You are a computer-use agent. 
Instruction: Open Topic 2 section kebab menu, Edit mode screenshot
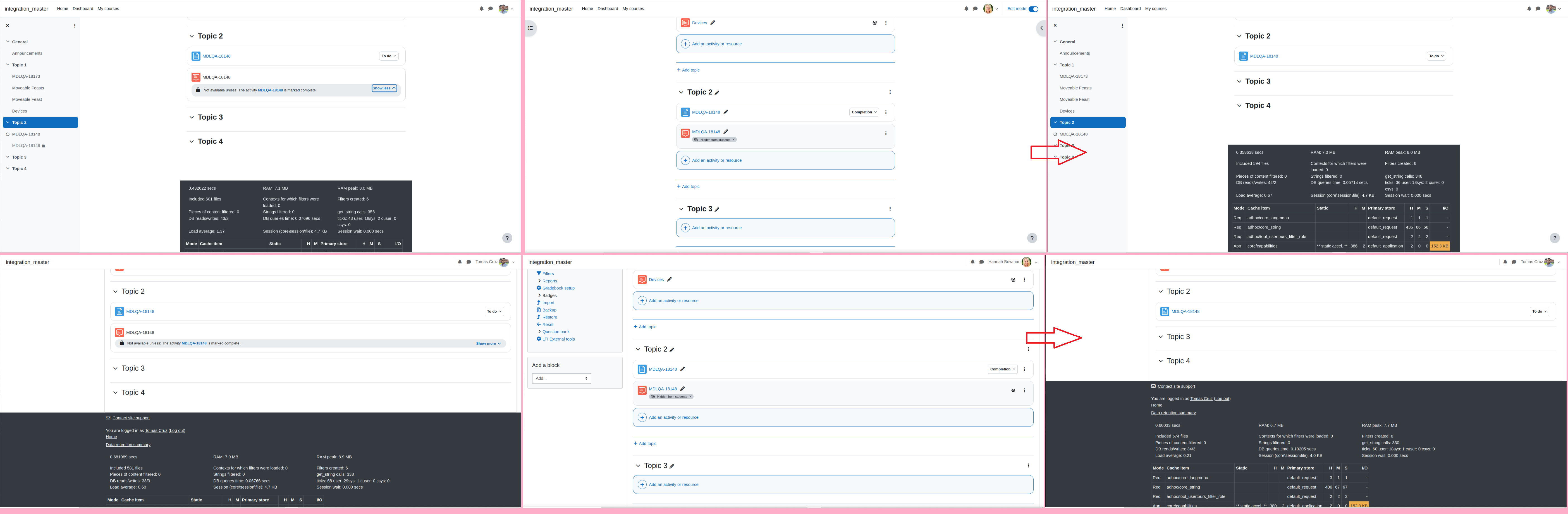[890, 92]
